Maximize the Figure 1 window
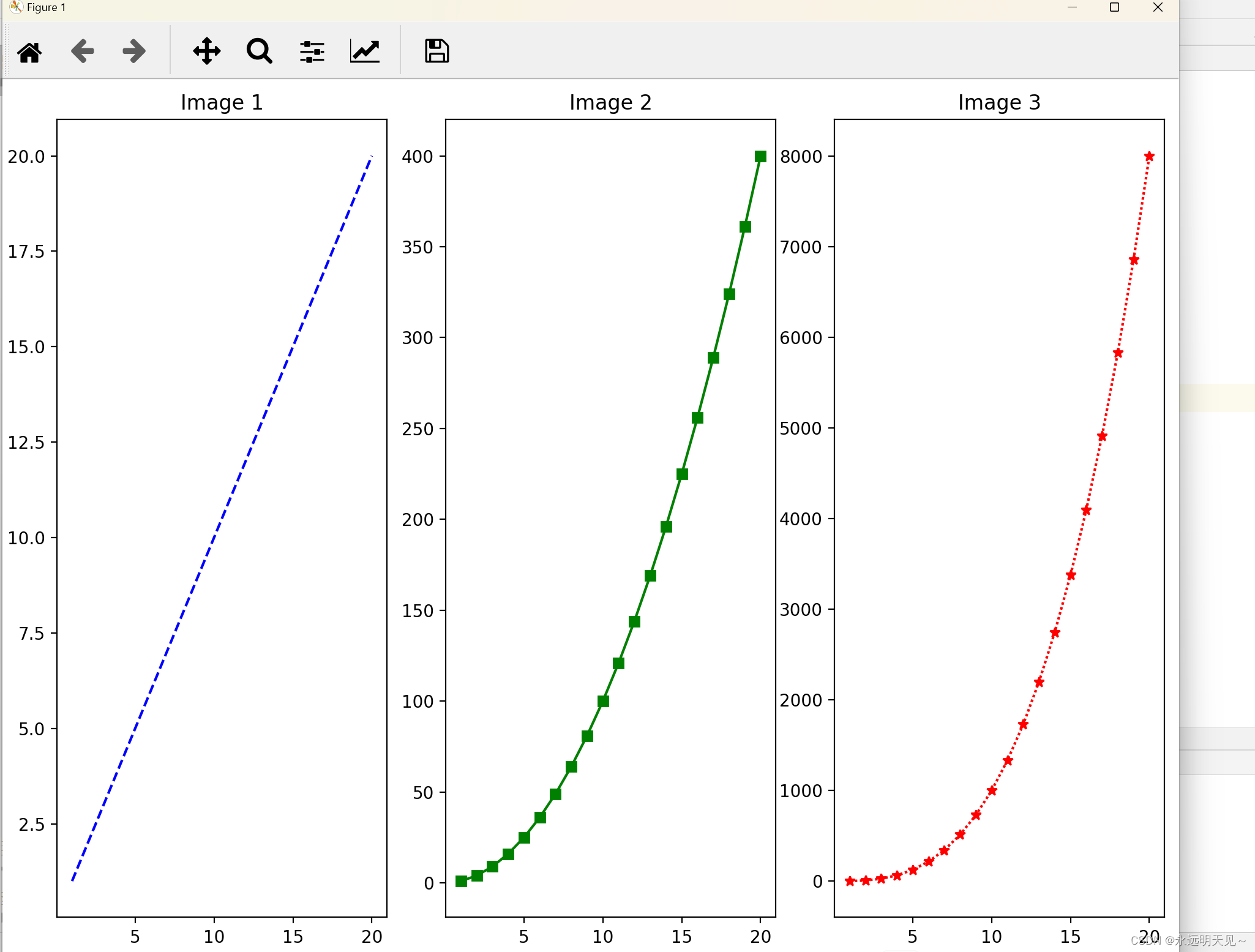Image resolution: width=1255 pixels, height=952 pixels. point(1115,7)
